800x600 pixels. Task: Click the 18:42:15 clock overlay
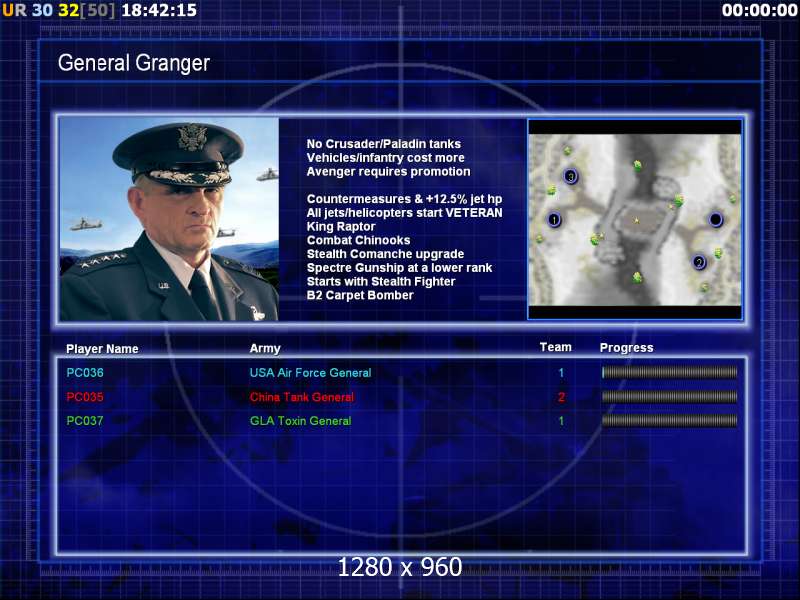(159, 10)
